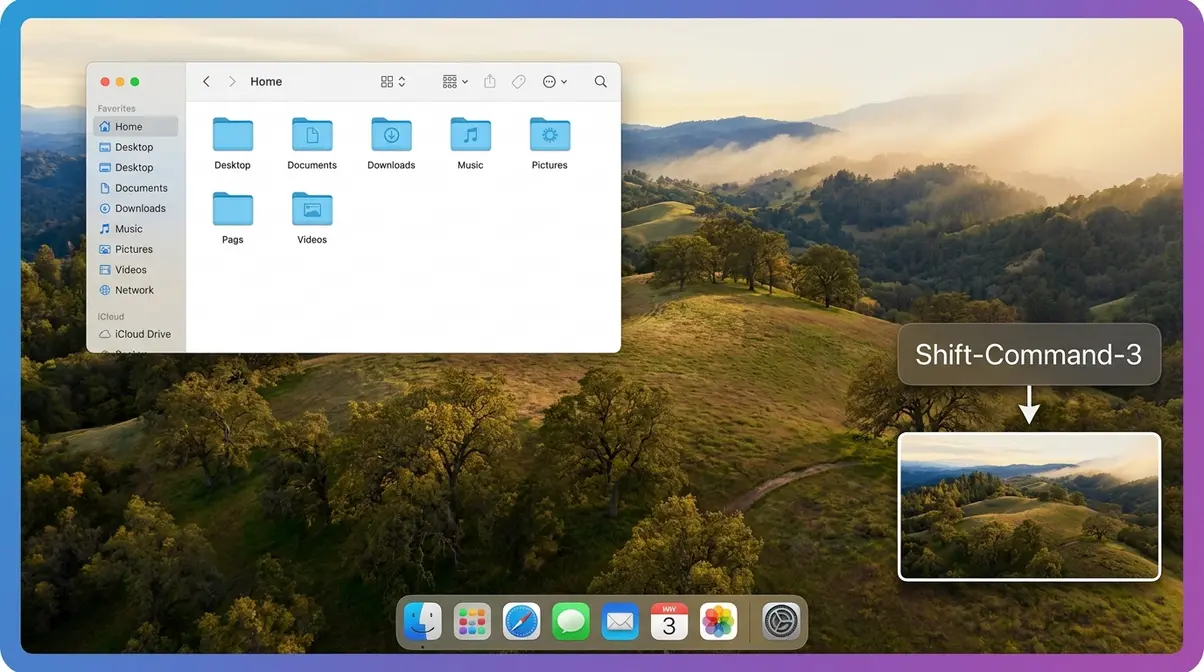Select the Documents folder in the file grid

point(312,143)
